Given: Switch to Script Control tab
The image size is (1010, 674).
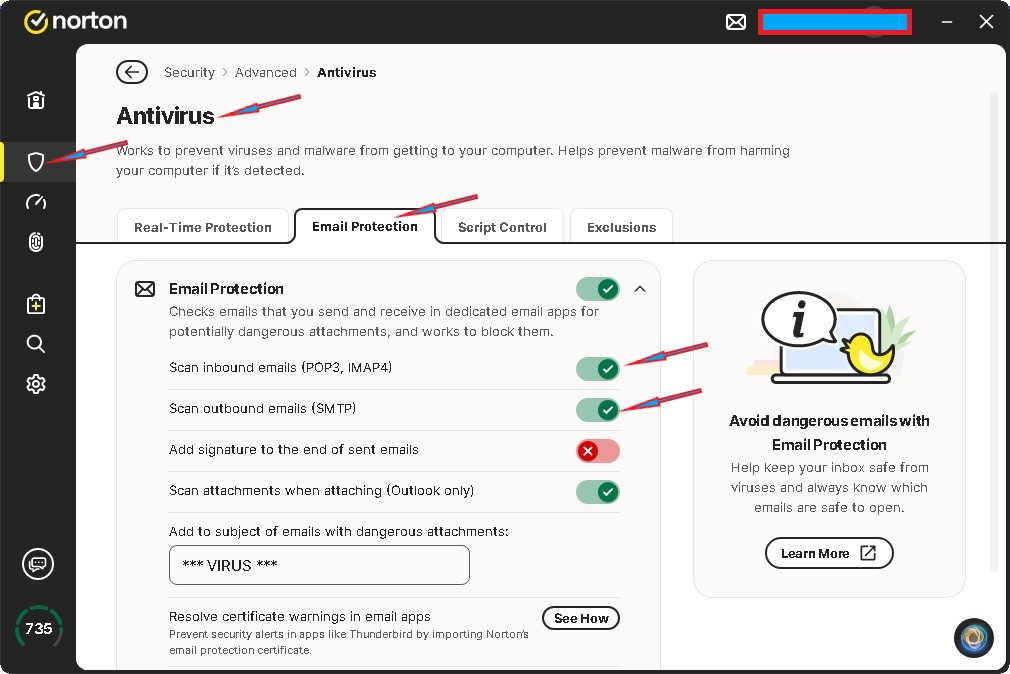Looking at the screenshot, I should click(502, 227).
